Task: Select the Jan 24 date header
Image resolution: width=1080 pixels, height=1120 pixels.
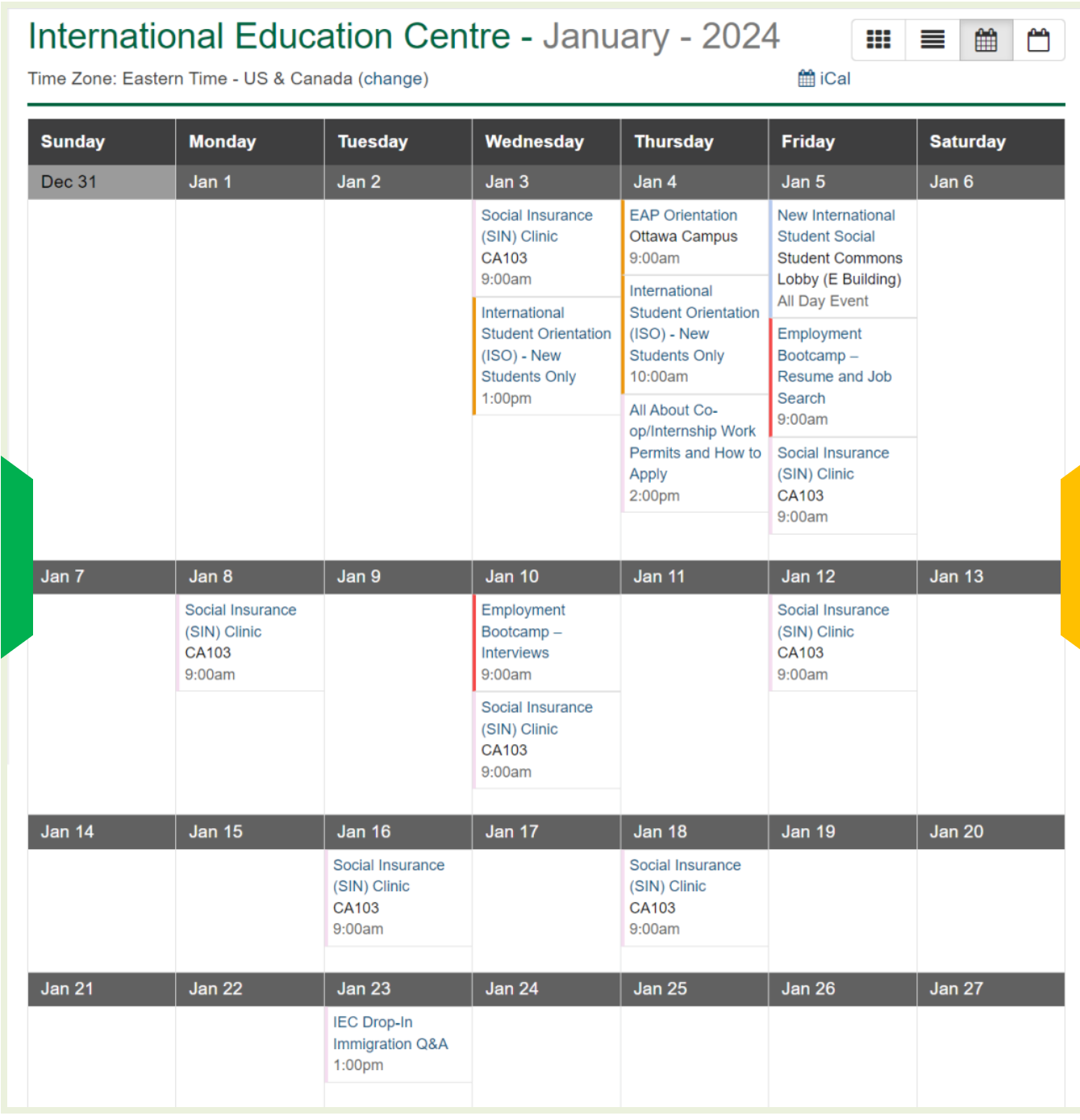Action: [511, 989]
